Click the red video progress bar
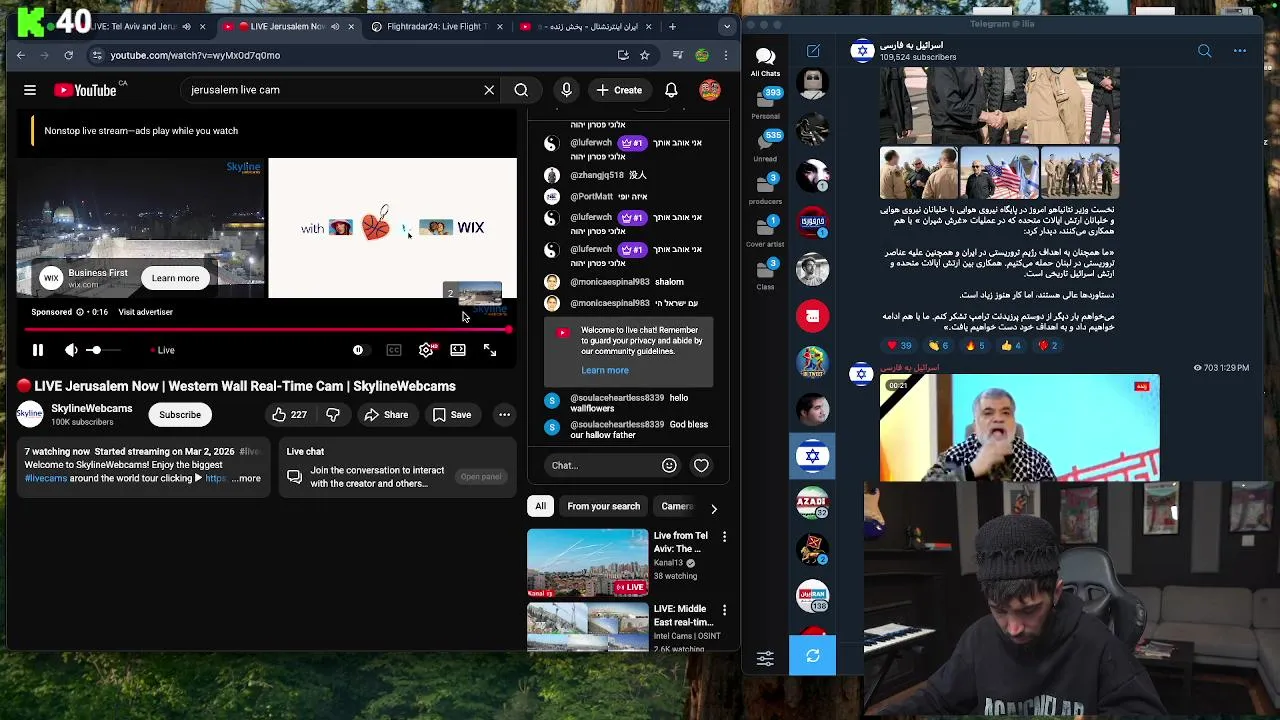Viewport: 1280px width, 720px height. (267, 329)
